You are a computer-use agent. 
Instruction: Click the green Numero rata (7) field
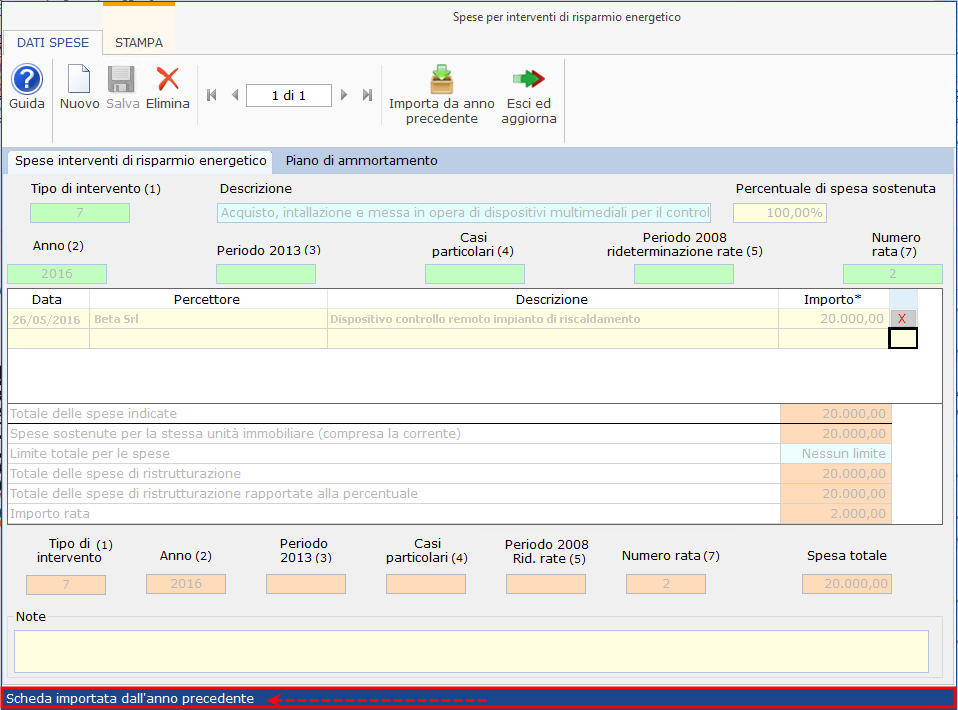(893, 274)
